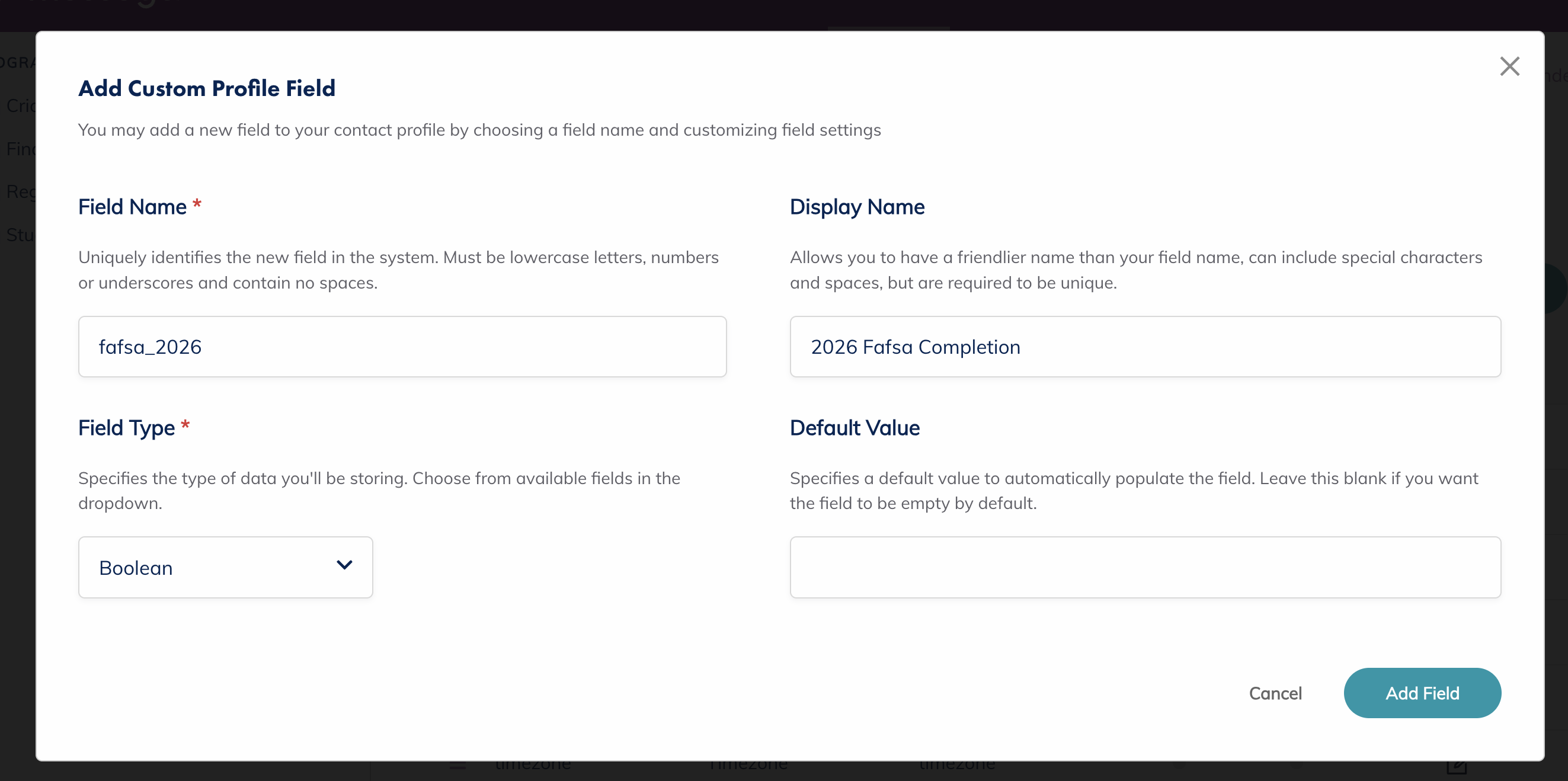Click the red asterisk beside Field Type
This screenshot has width=1568, height=781.
tap(185, 426)
